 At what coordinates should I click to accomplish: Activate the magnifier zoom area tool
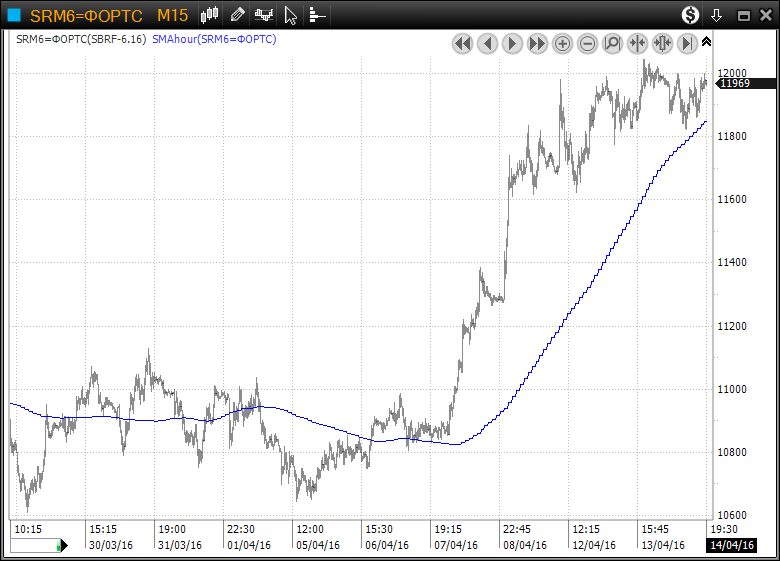[x=612, y=43]
